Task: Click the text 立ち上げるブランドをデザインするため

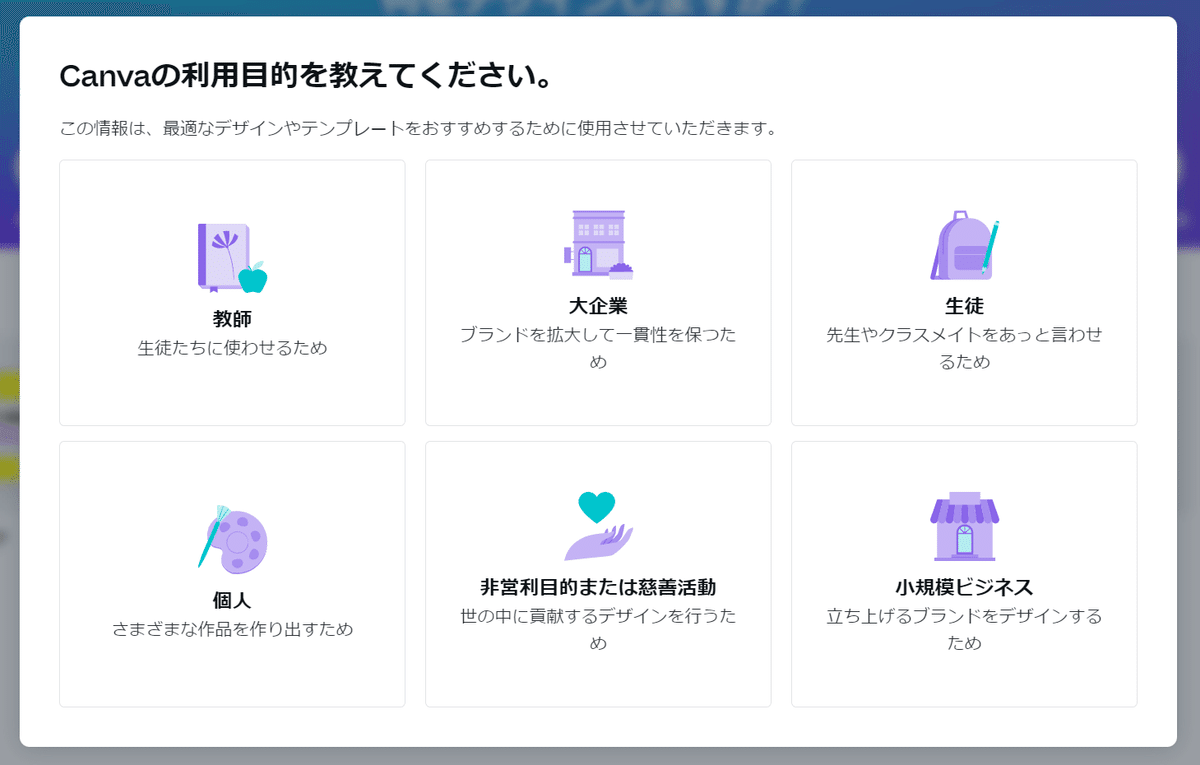Action: [x=964, y=629]
